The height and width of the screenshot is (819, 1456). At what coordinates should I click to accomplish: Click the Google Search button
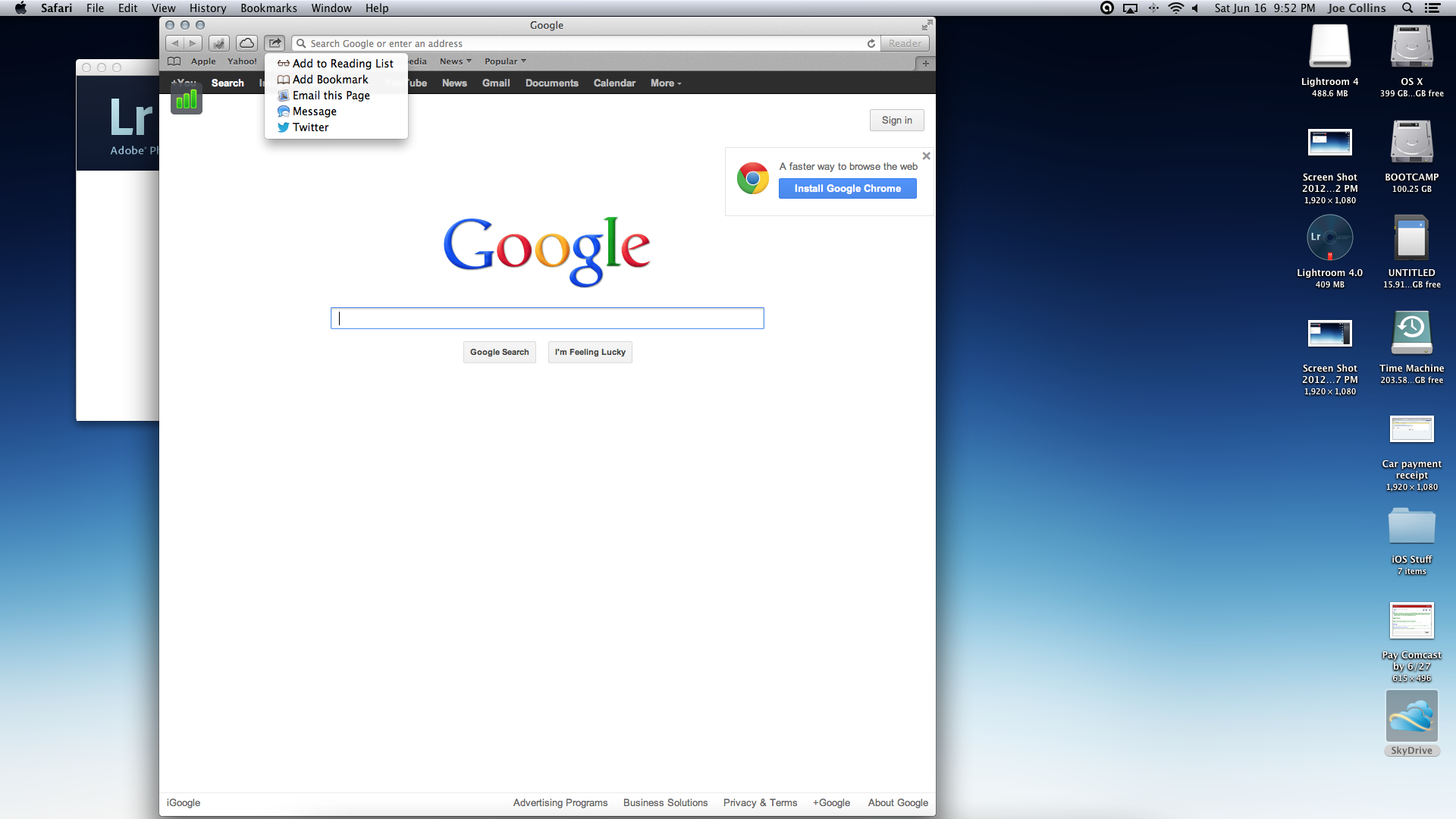tap(500, 352)
